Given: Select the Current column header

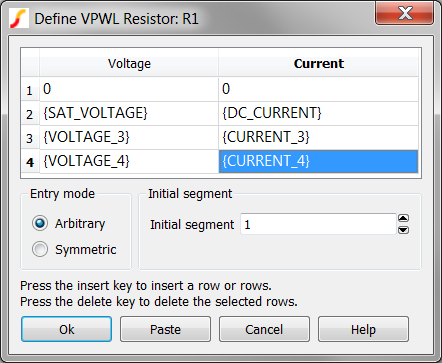Looking at the screenshot, I should pyautogui.click(x=318, y=63).
